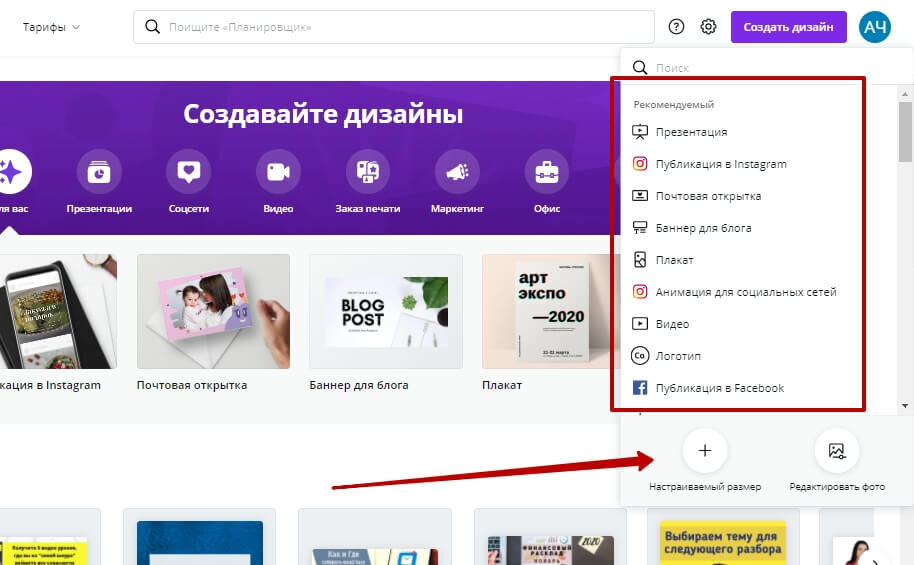Viewport: 914px width, 565px height.
Task: Click the dropdown list scrollbar thumb
Action: pos(905,132)
